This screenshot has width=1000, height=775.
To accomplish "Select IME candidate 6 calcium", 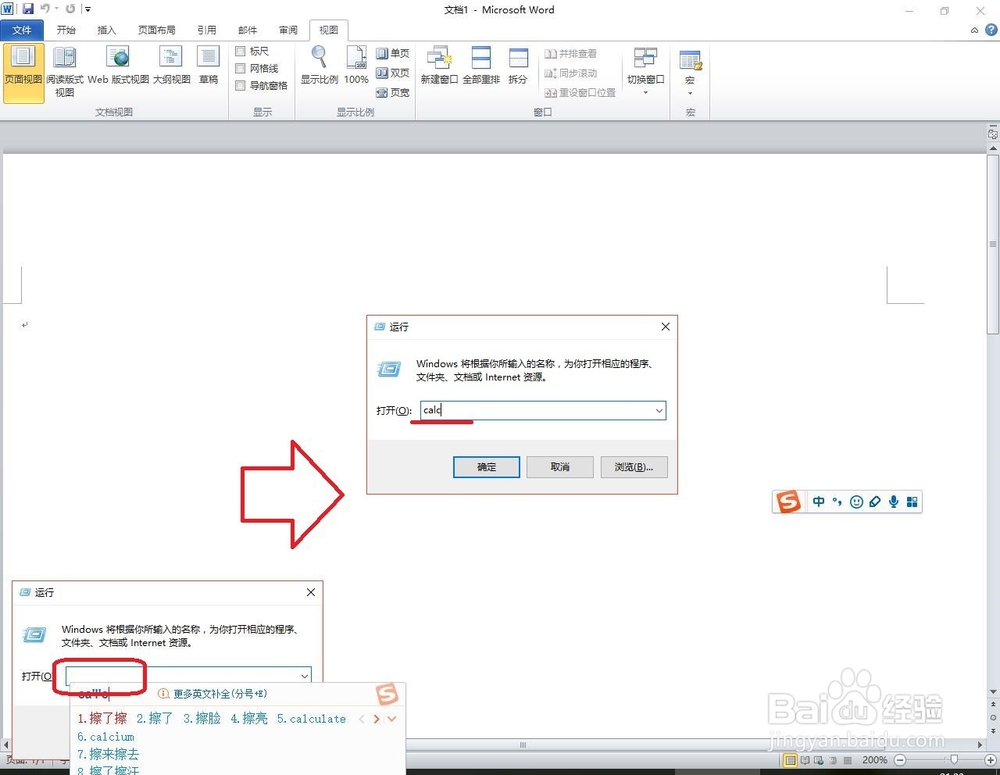I will 106,737.
